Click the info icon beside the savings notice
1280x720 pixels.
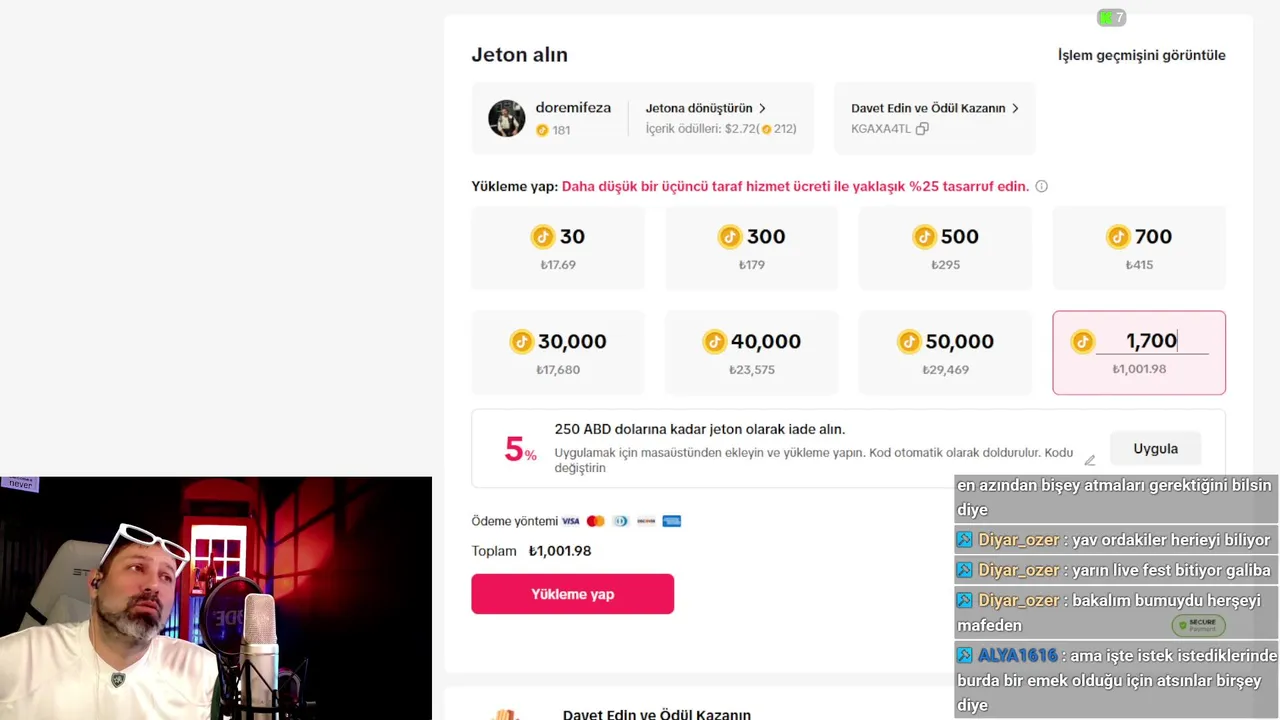point(1041,186)
